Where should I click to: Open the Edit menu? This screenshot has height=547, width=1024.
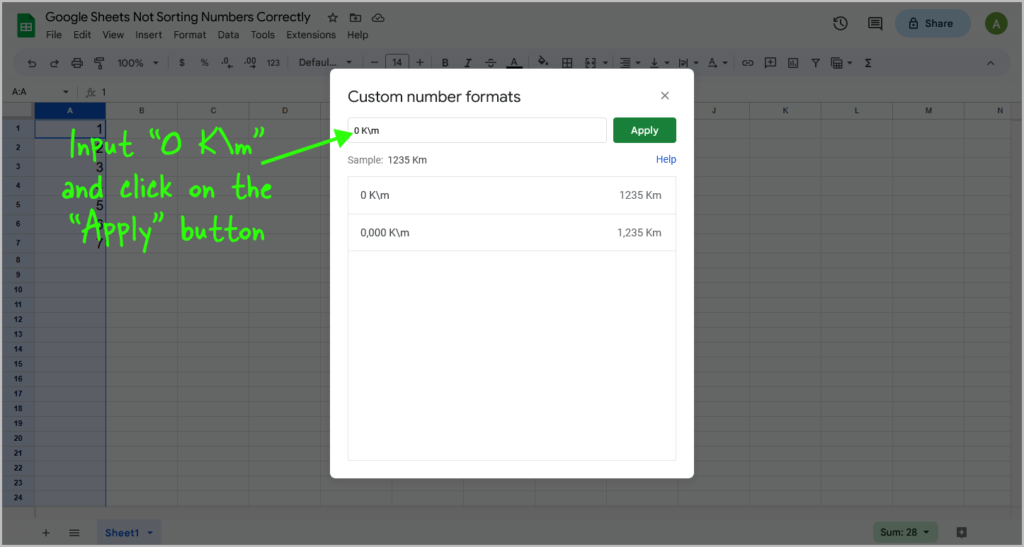click(x=82, y=35)
